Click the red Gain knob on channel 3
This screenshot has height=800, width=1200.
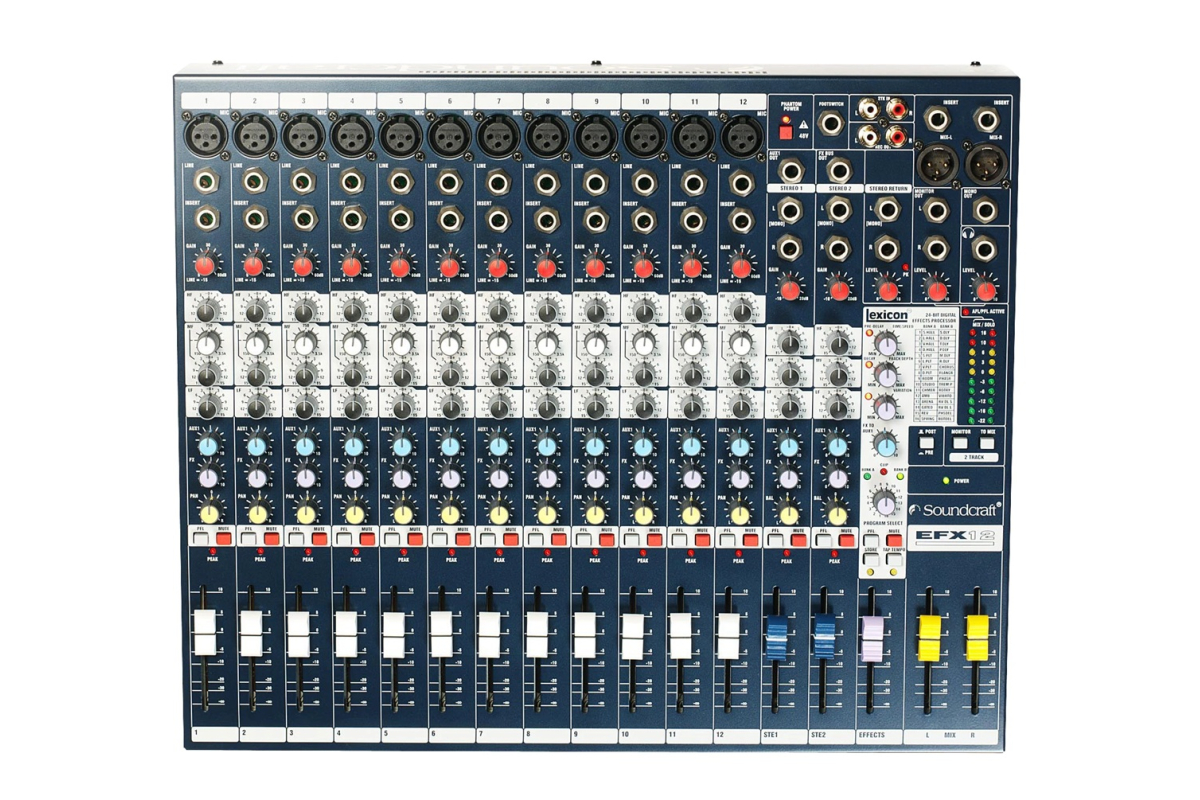(302, 265)
